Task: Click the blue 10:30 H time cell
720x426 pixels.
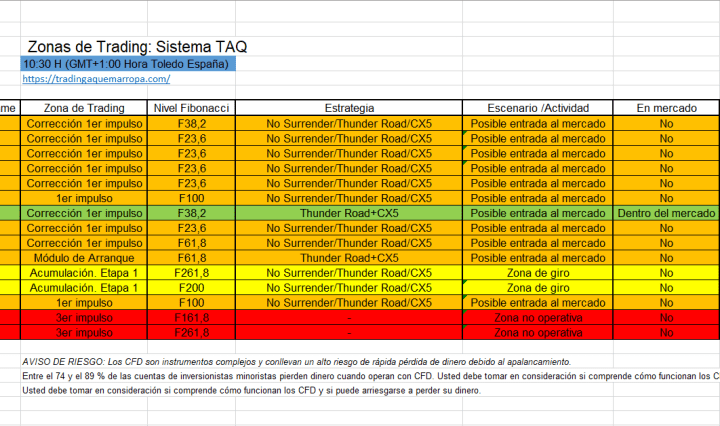Action: click(x=128, y=64)
